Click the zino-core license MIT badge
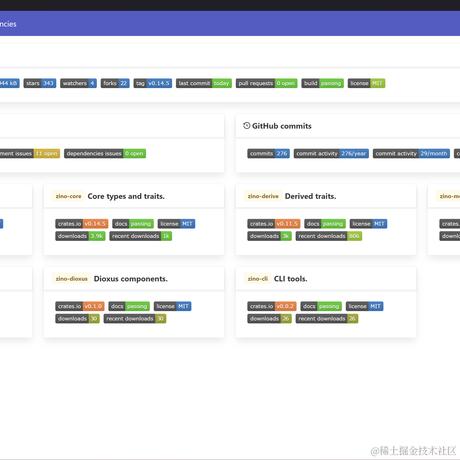Screen dimensions: 460x460 point(176,224)
